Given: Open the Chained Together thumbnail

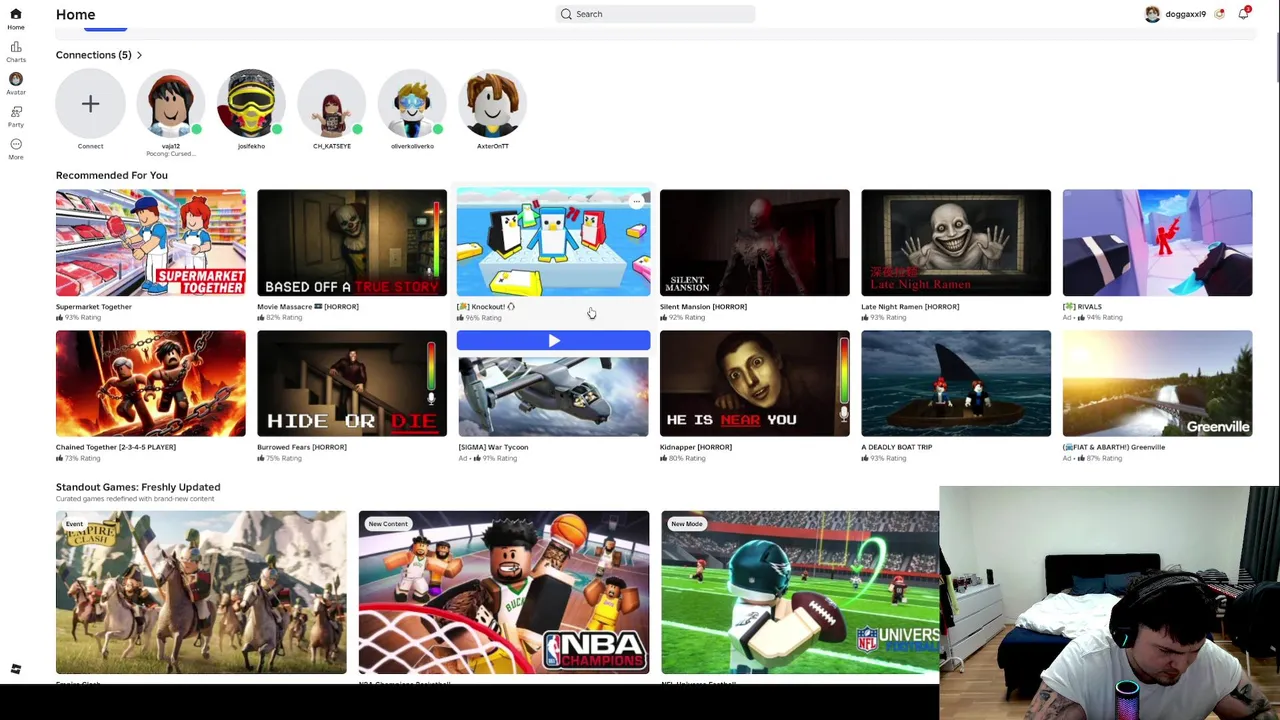Looking at the screenshot, I should click(x=150, y=384).
